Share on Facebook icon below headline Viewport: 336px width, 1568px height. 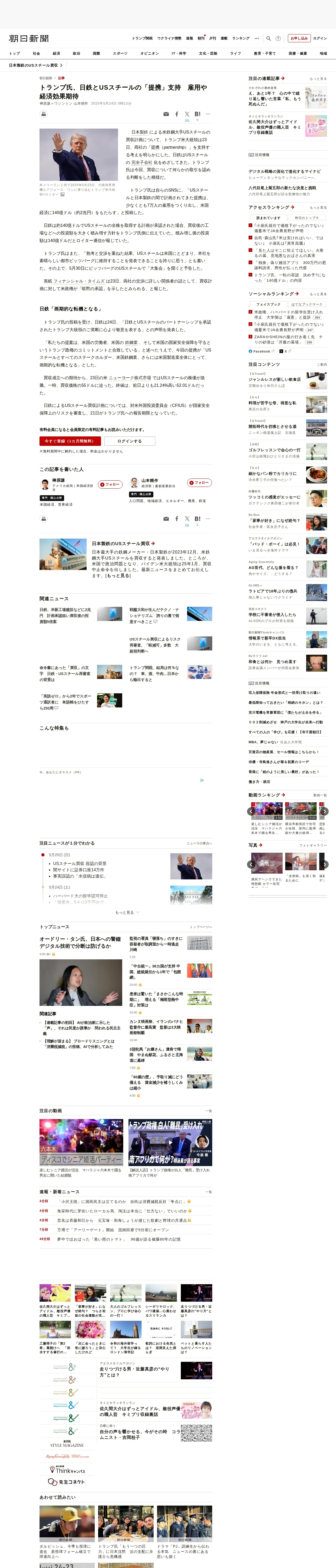click(x=177, y=114)
